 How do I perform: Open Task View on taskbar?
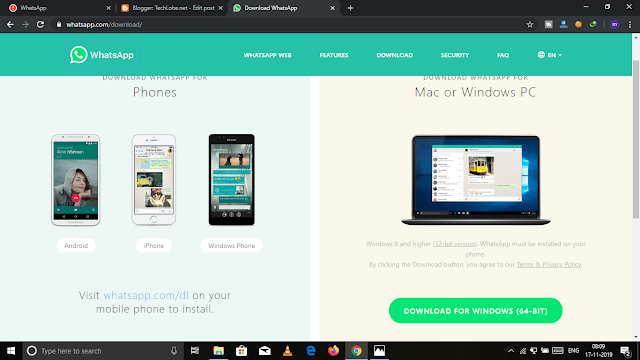[195, 351]
